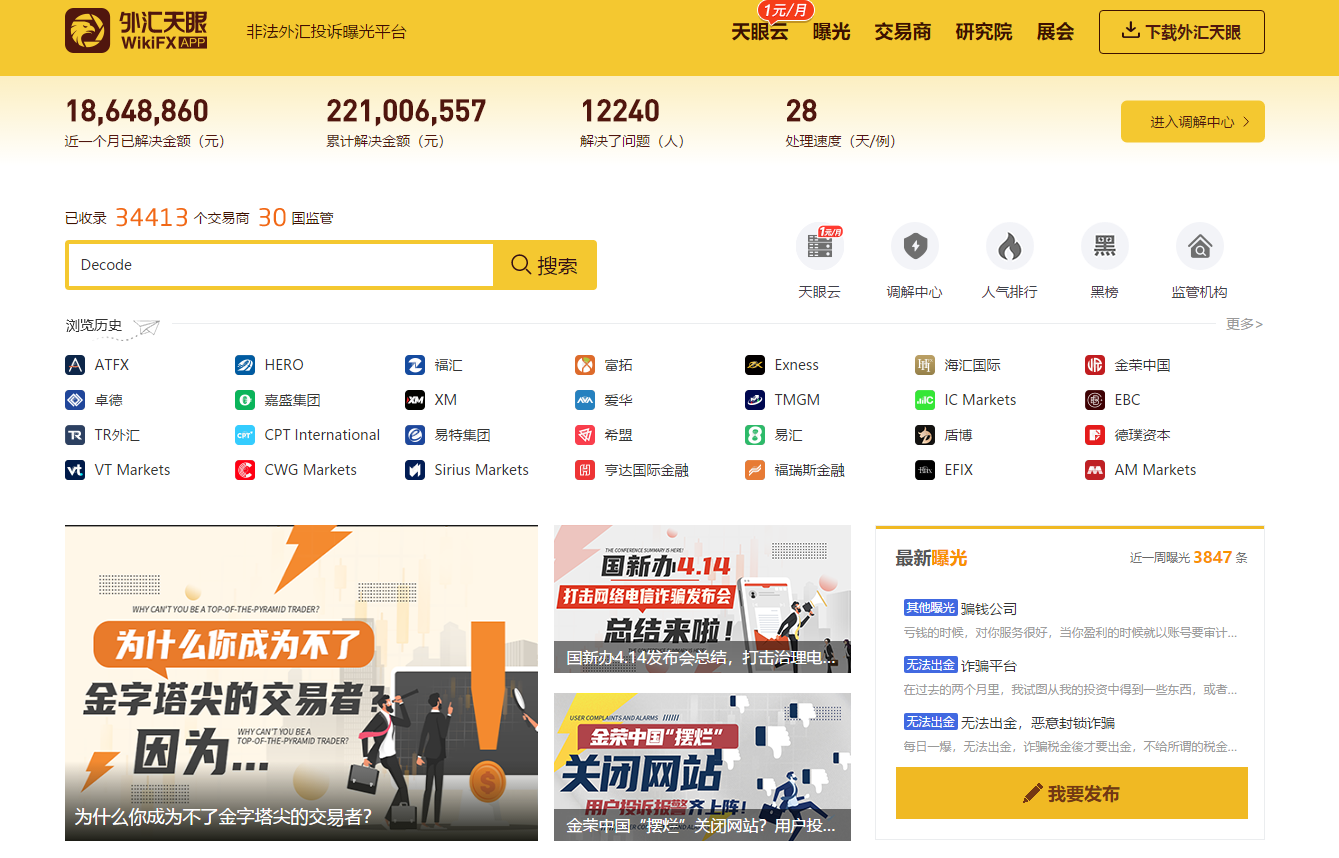1339x858 pixels.
Task: Click the IC Markets logo icon
Action: [925, 400]
